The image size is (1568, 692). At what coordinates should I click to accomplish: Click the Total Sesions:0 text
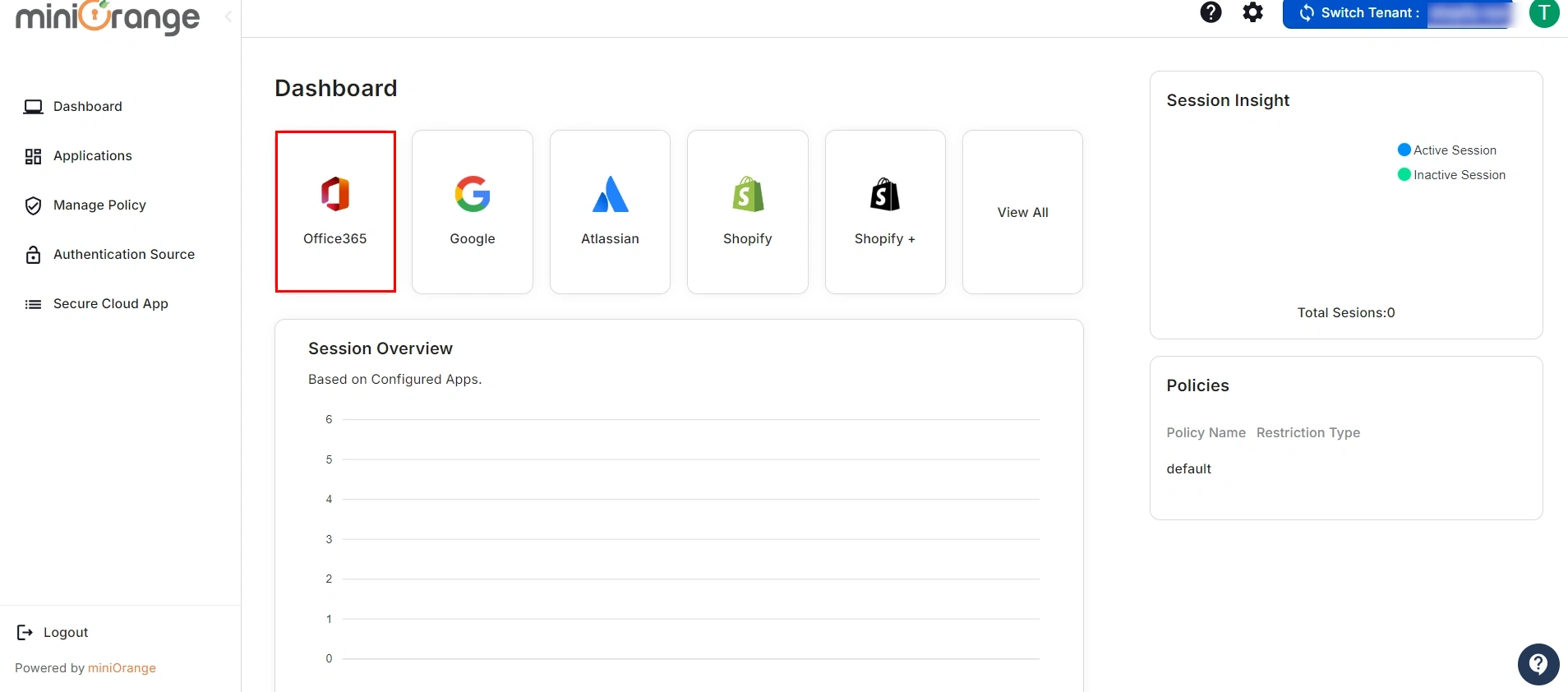[x=1346, y=312]
